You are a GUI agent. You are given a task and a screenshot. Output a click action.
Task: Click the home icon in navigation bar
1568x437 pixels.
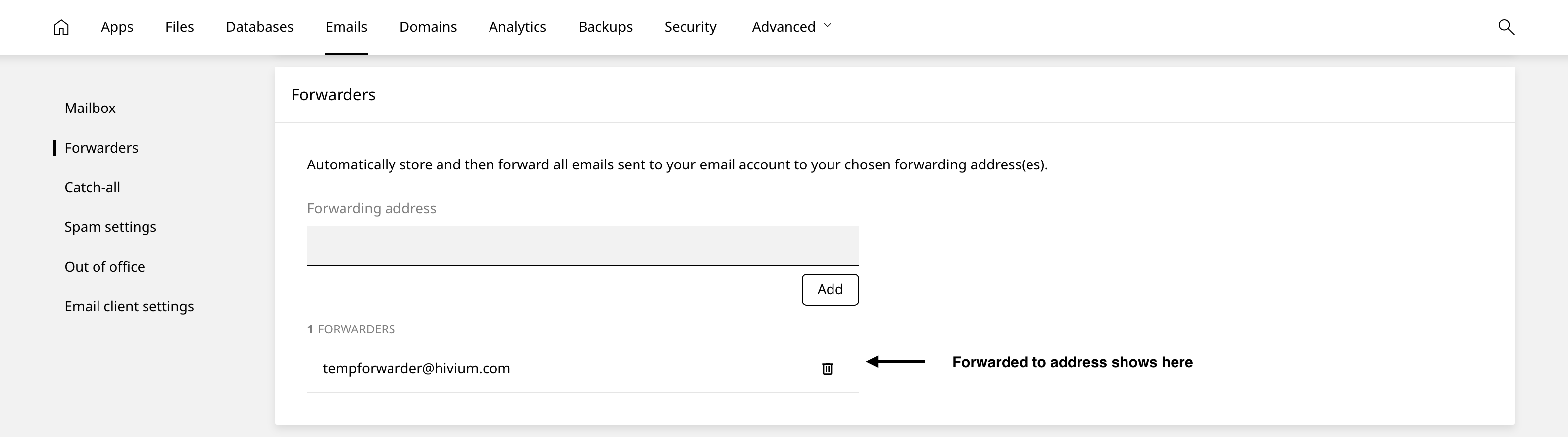61,27
